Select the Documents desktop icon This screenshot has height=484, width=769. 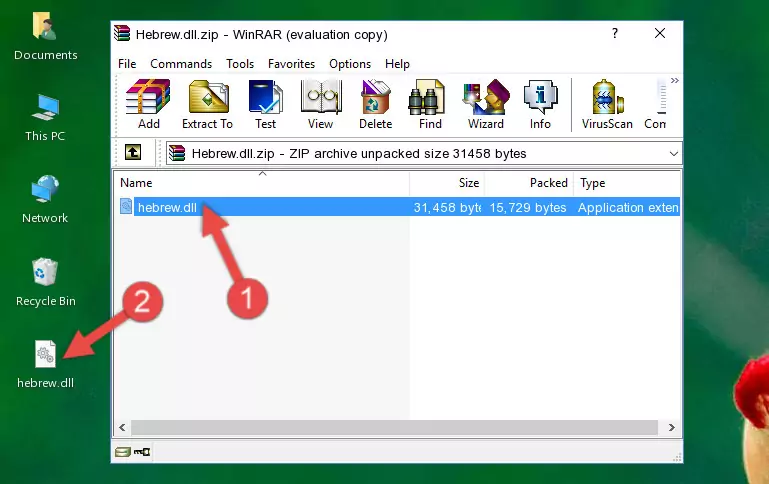pyautogui.click(x=46, y=37)
